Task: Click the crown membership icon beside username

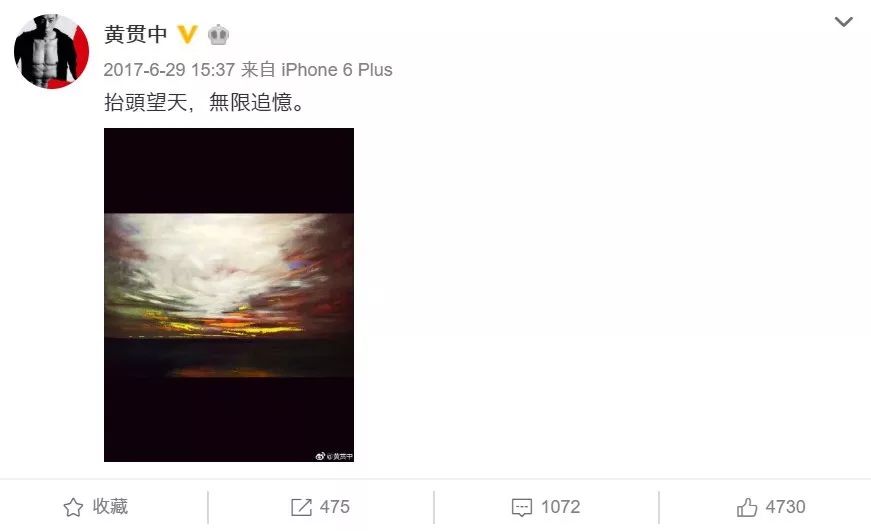Action: (x=218, y=34)
